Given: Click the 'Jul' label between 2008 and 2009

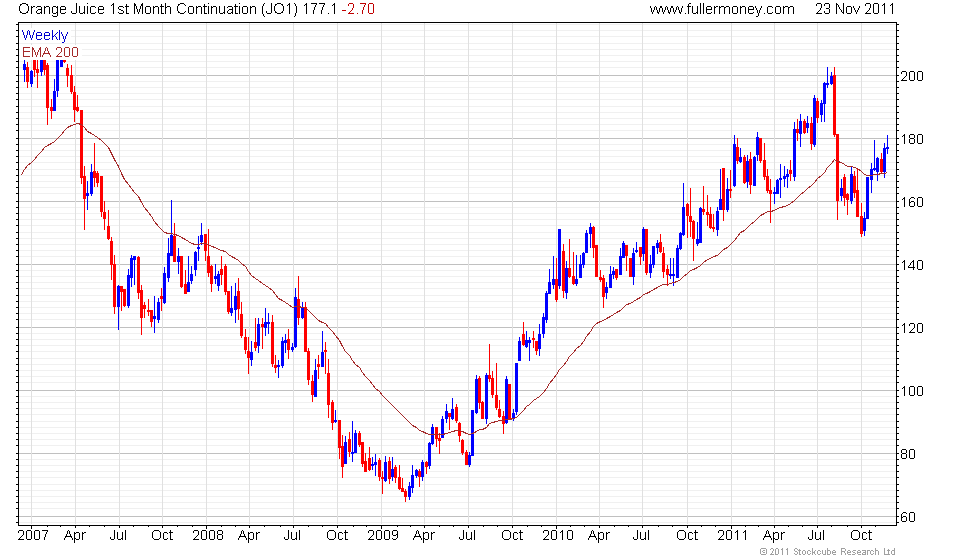Looking at the screenshot, I should pyautogui.click(x=292, y=536).
